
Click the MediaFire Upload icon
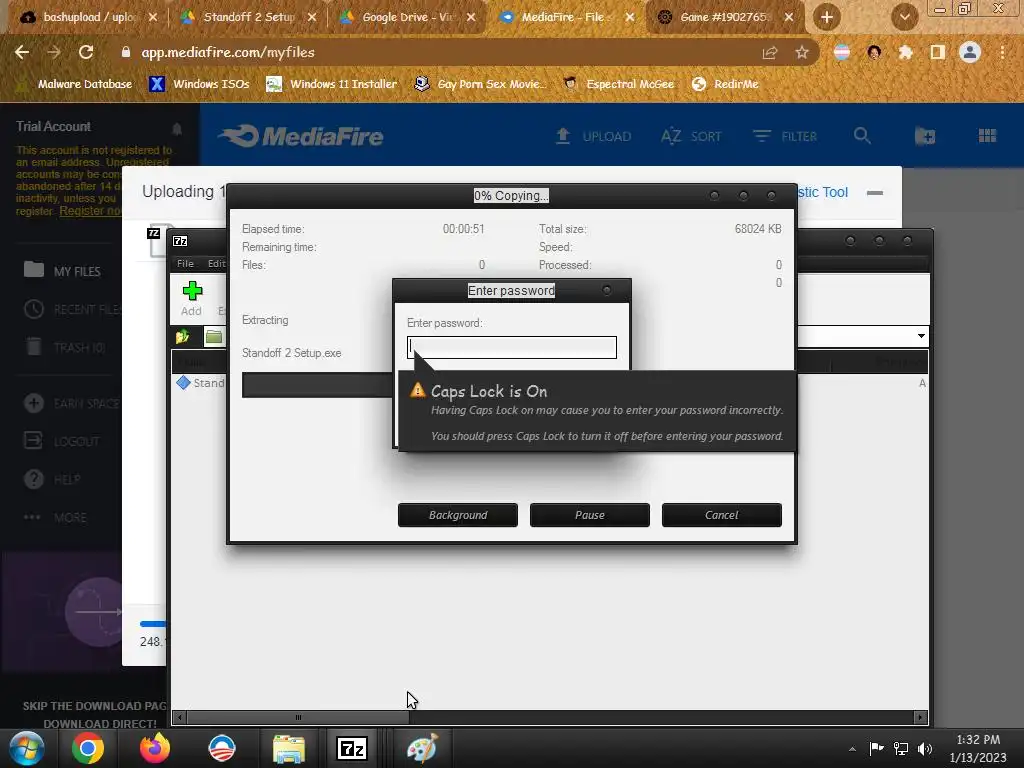562,136
